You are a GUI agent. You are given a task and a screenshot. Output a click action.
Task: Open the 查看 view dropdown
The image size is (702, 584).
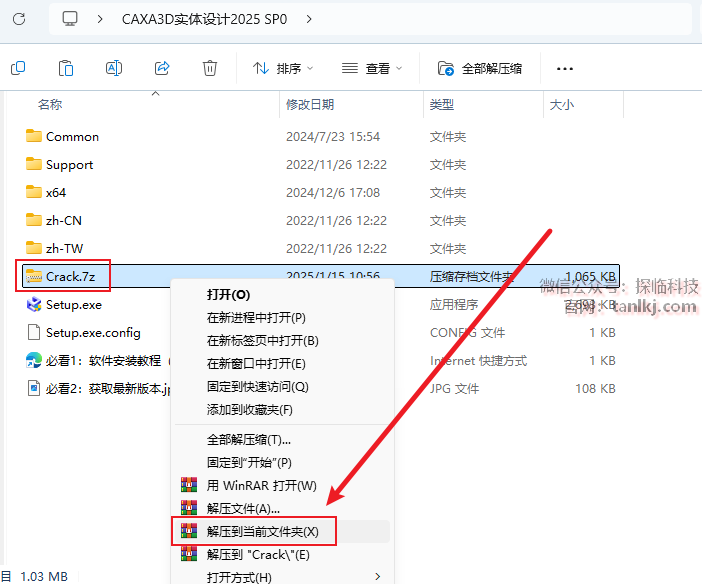click(372, 69)
